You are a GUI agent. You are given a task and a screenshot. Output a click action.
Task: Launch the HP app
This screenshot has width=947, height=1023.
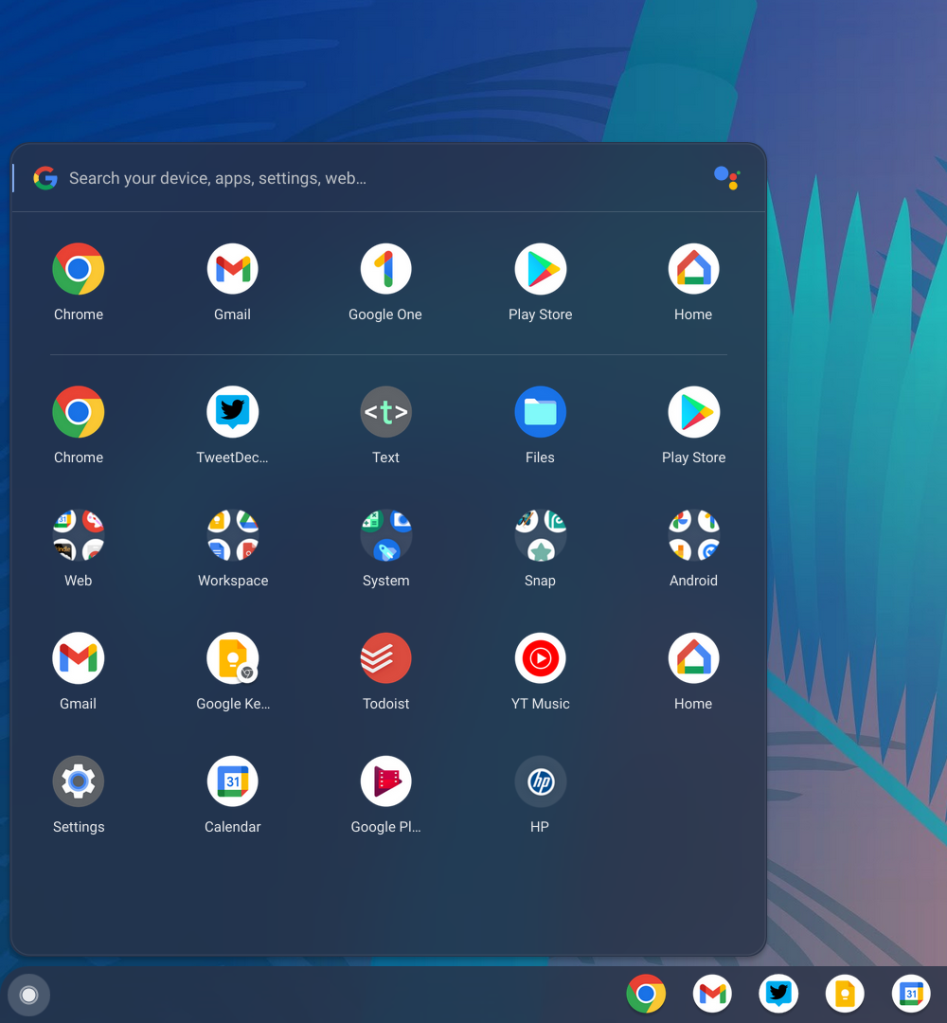pos(540,781)
